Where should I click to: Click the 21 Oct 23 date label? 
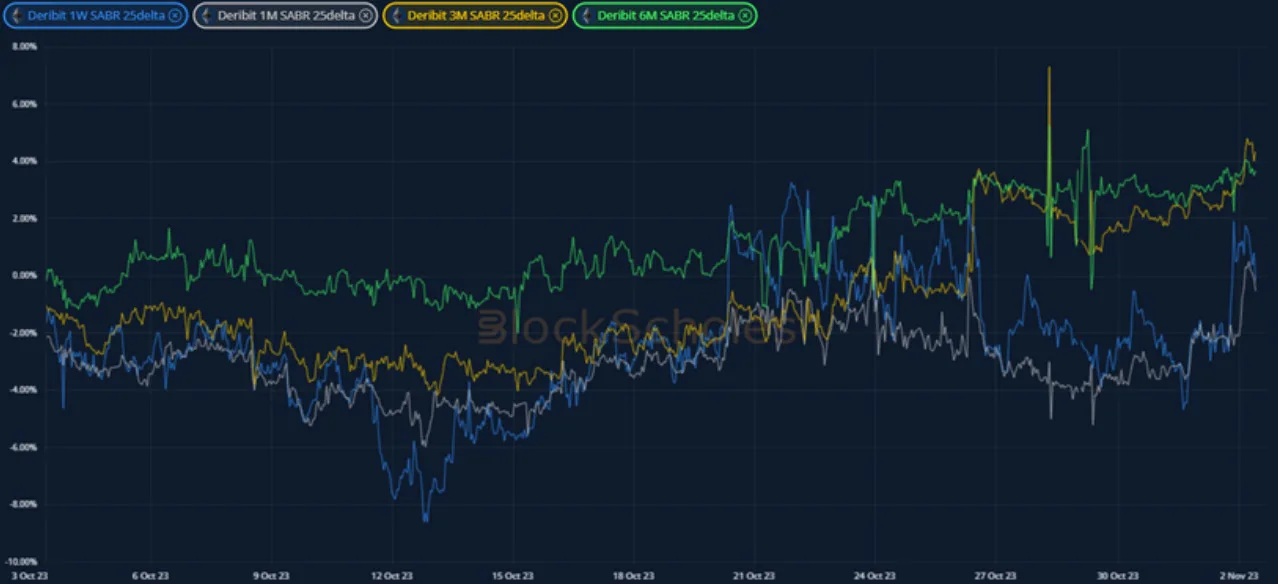[x=754, y=576]
